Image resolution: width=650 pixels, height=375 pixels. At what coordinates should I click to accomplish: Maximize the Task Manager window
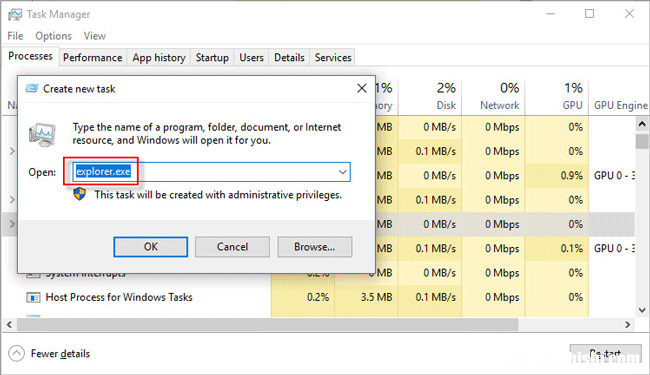589,14
